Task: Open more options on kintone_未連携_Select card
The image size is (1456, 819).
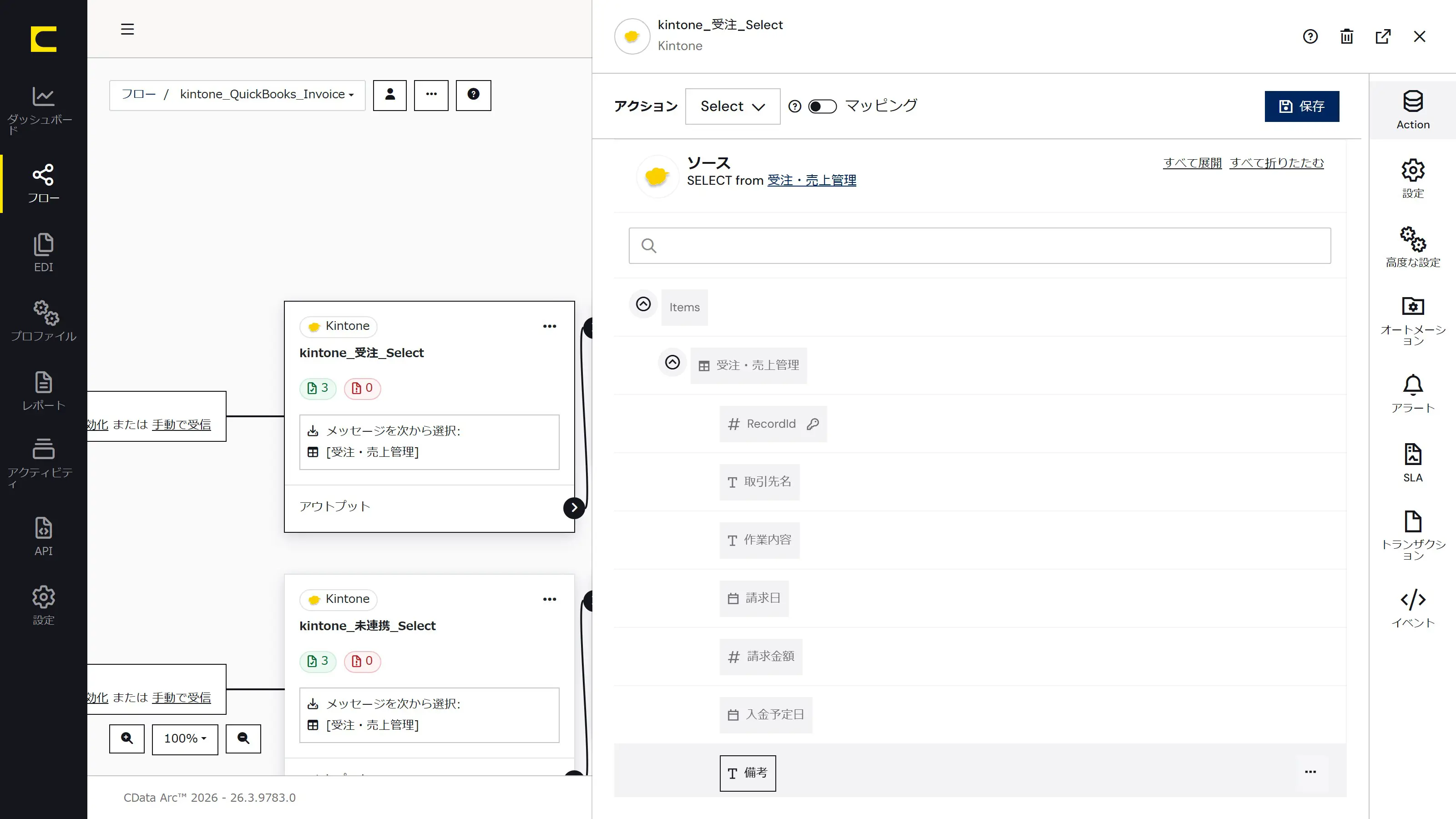Action: click(549, 599)
